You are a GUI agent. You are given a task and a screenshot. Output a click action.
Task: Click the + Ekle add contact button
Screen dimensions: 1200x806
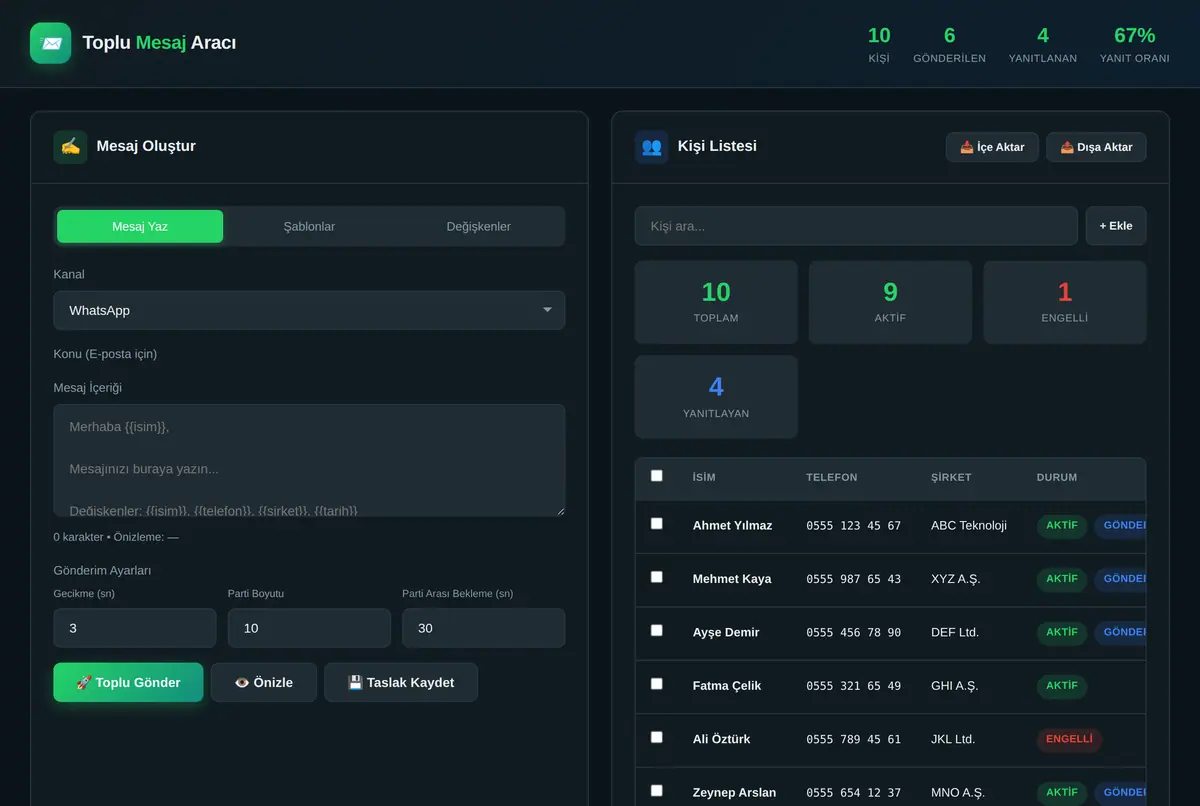pyautogui.click(x=1116, y=226)
